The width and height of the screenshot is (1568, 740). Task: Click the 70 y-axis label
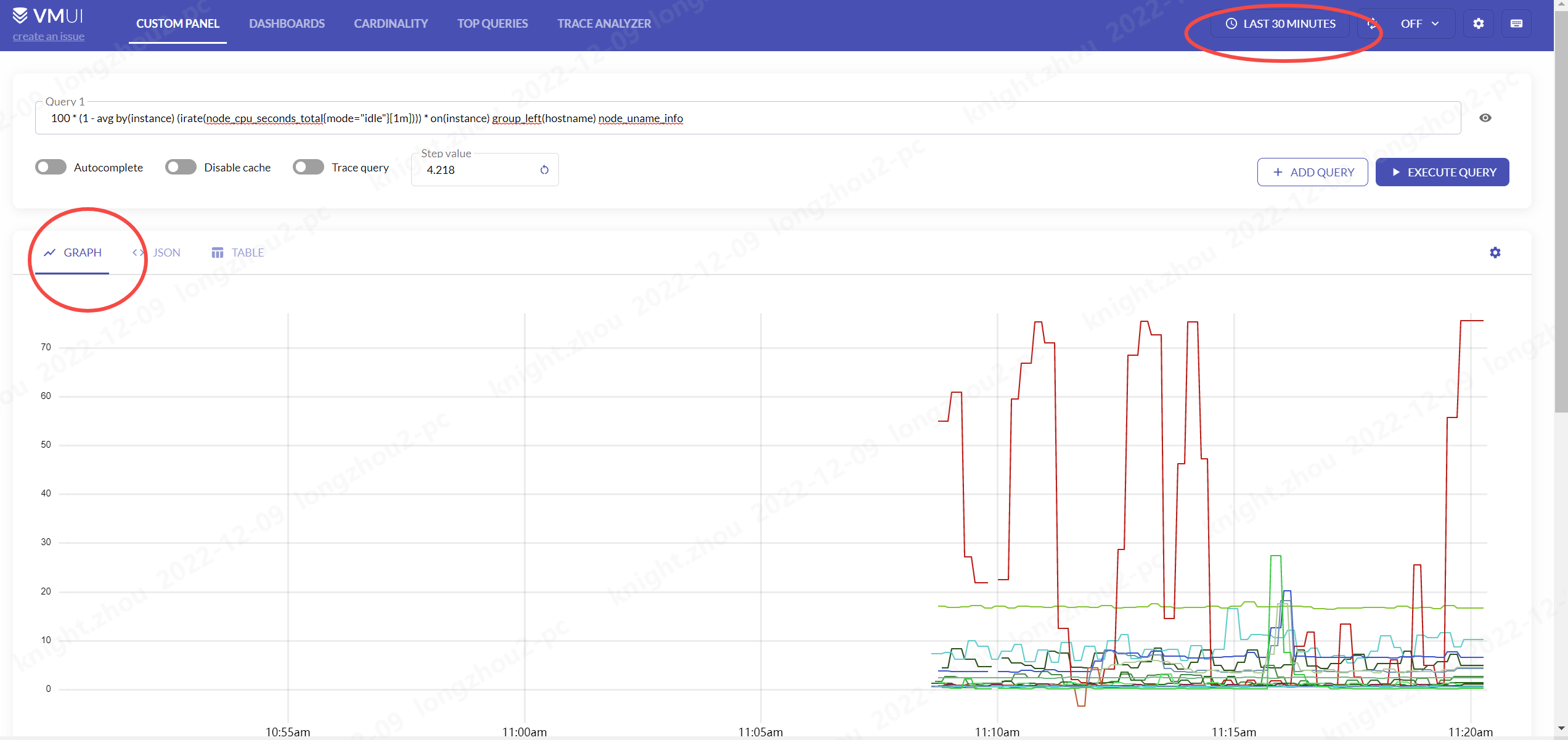(x=46, y=347)
